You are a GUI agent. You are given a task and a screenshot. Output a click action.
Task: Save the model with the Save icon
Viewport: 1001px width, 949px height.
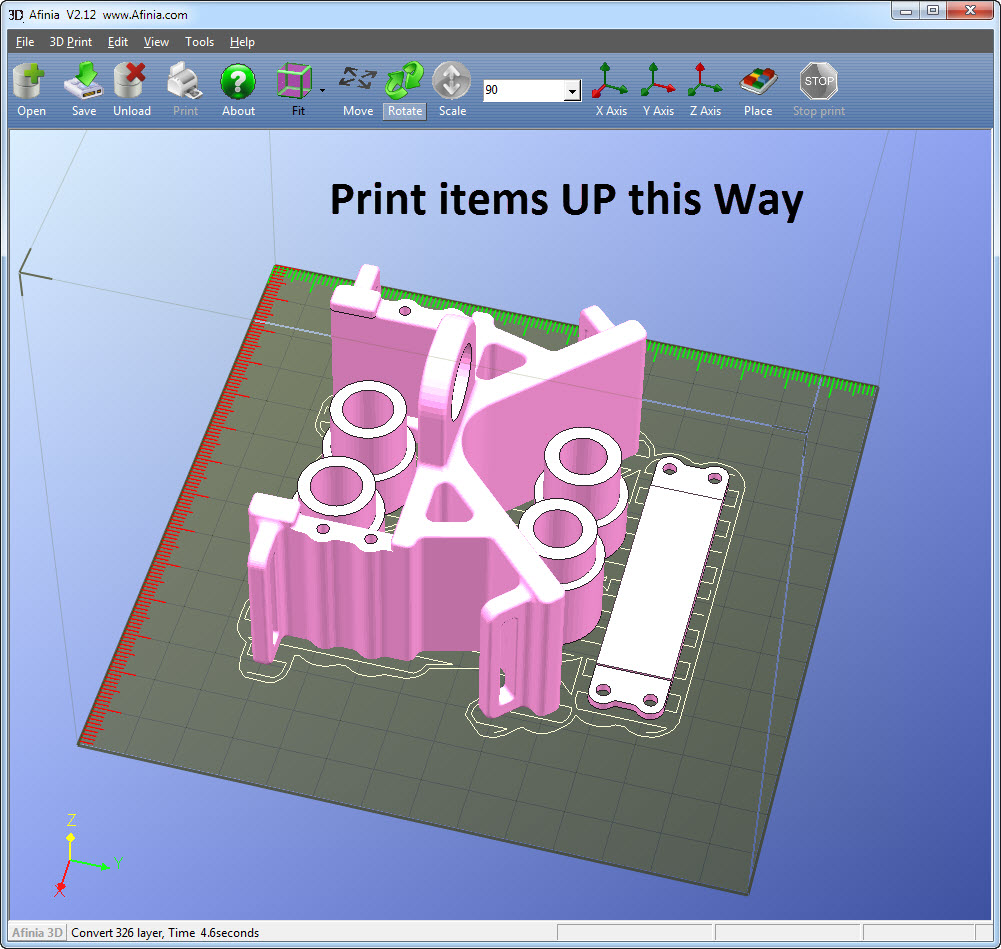(x=84, y=89)
